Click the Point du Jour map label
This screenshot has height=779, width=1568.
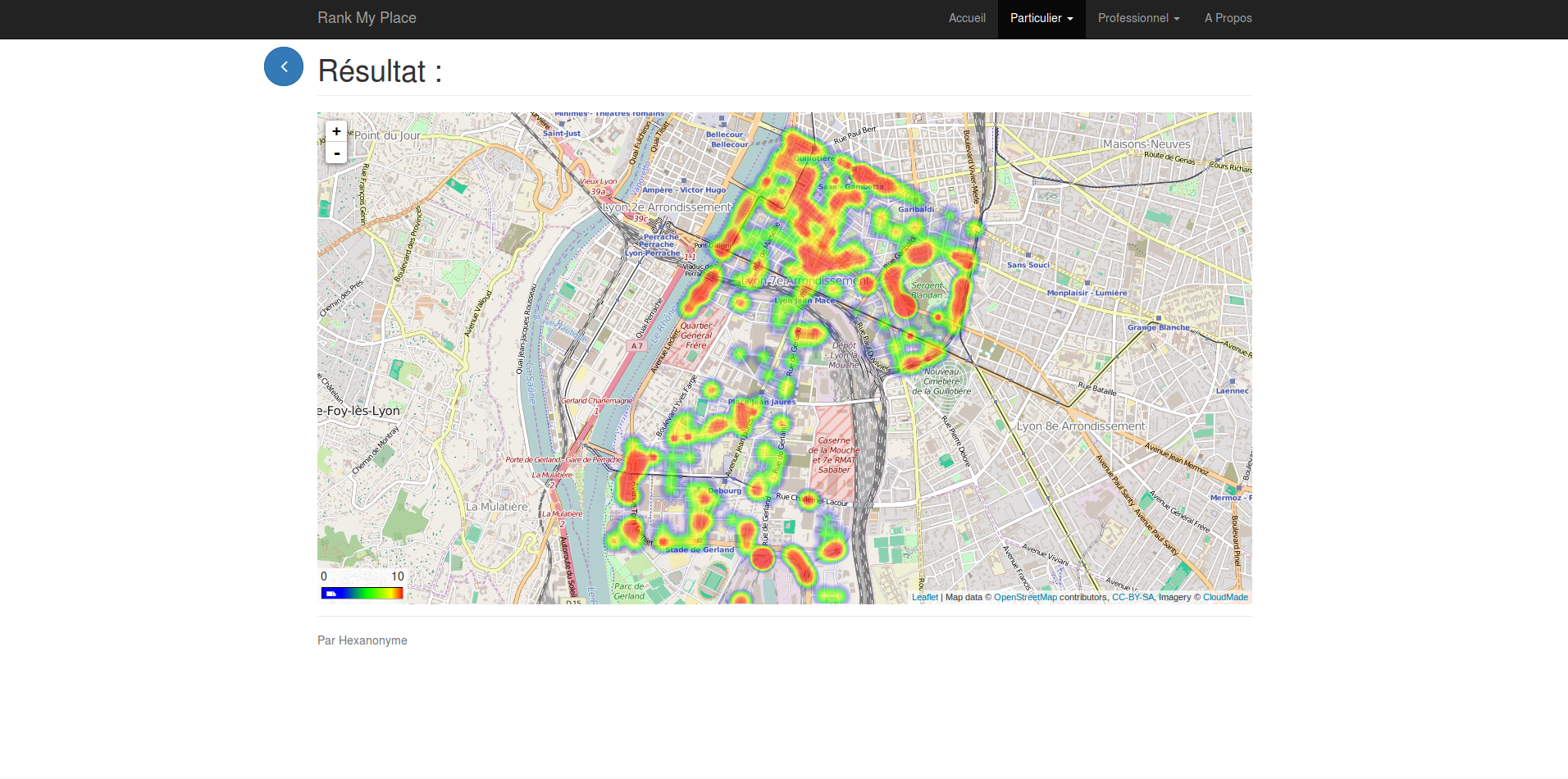pos(387,135)
